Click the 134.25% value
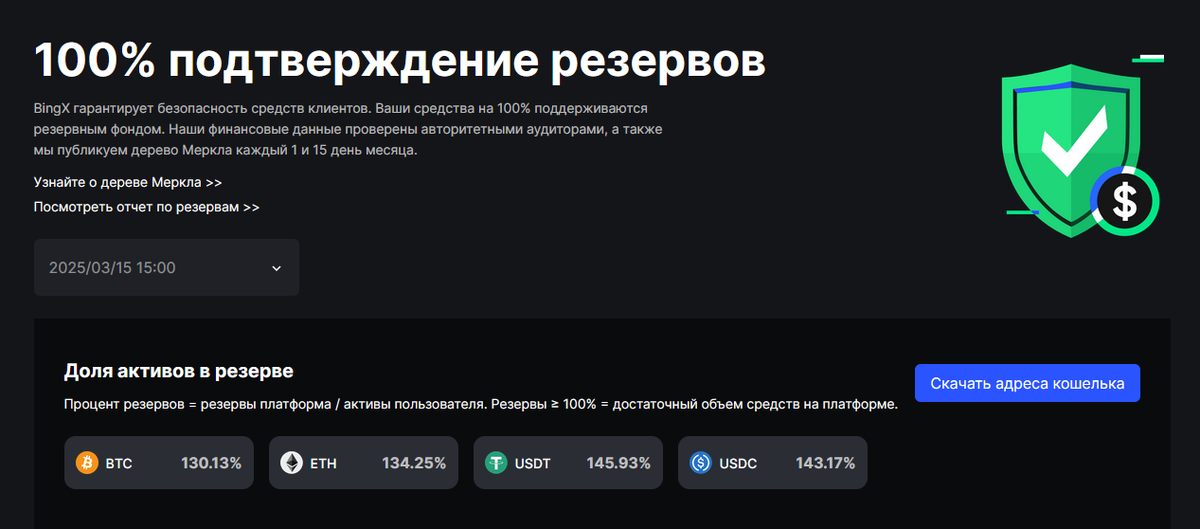Image resolution: width=1200 pixels, height=529 pixels. [x=414, y=464]
